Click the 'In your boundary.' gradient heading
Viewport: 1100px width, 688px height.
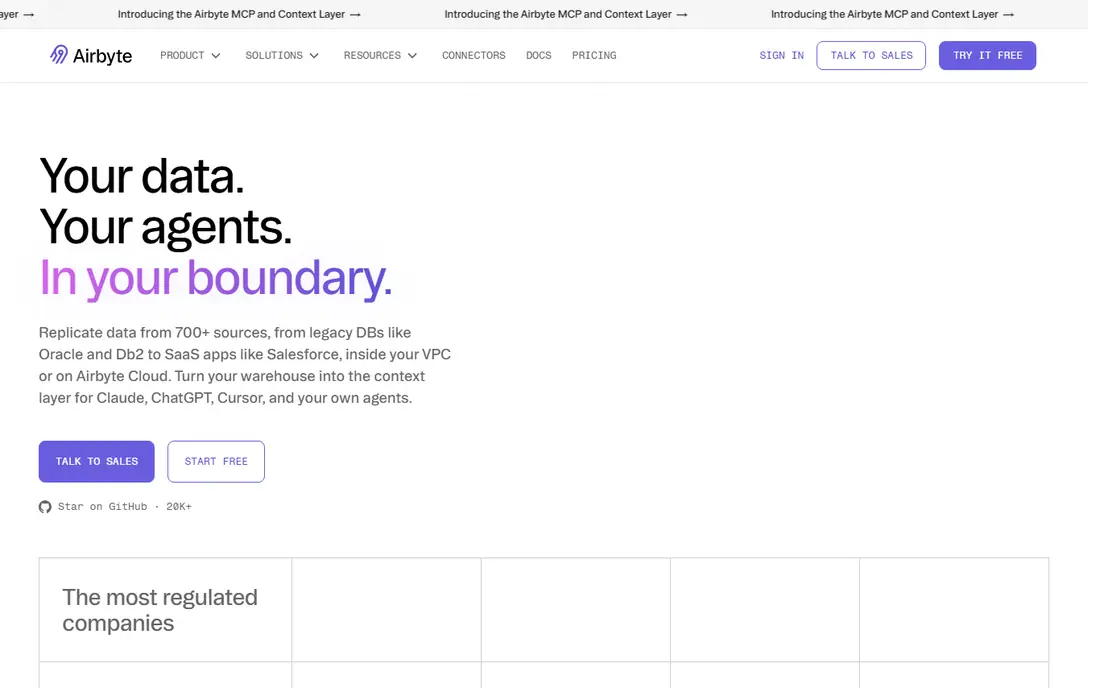[x=215, y=278]
